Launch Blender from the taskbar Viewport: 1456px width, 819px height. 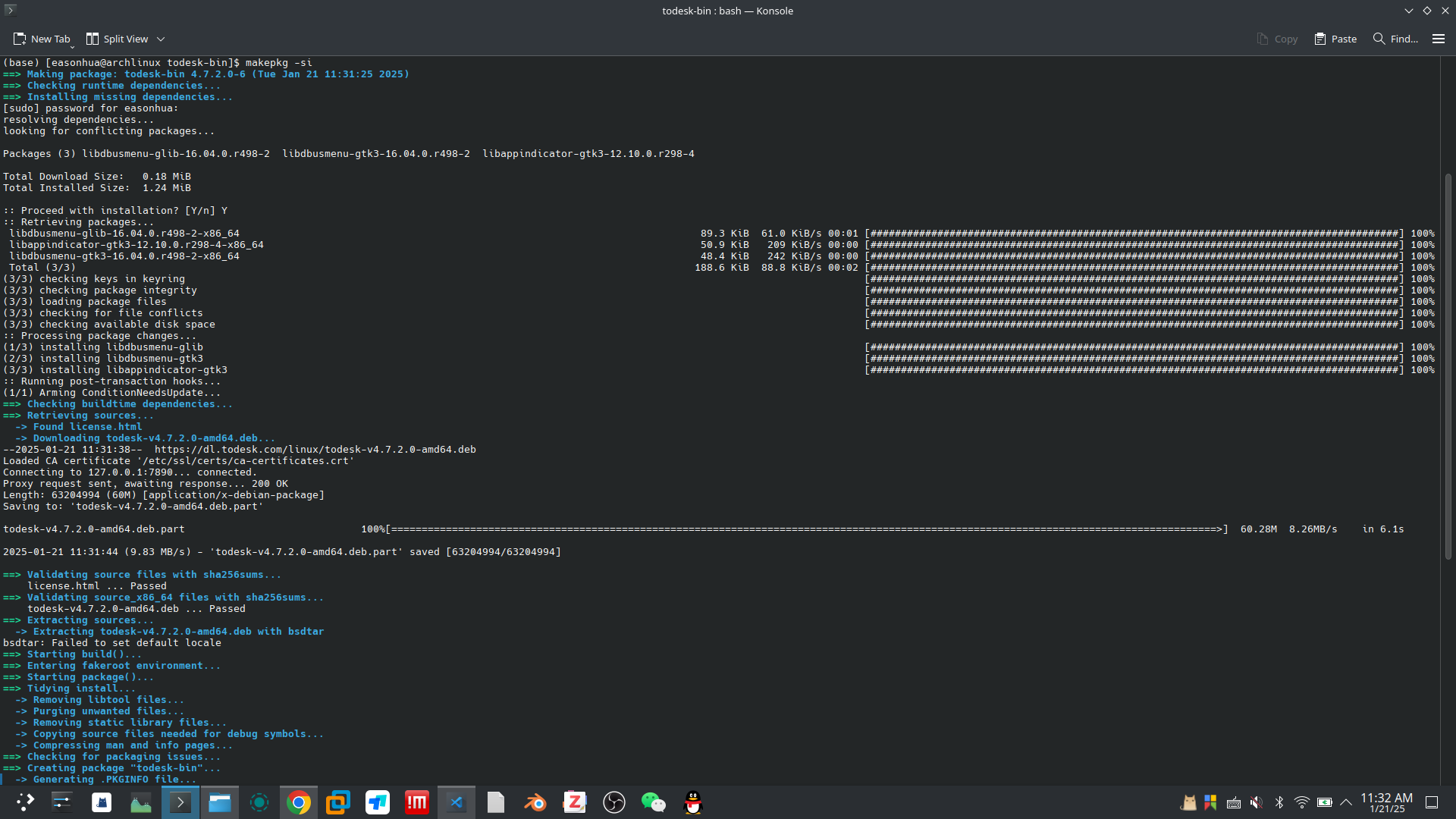point(535,802)
